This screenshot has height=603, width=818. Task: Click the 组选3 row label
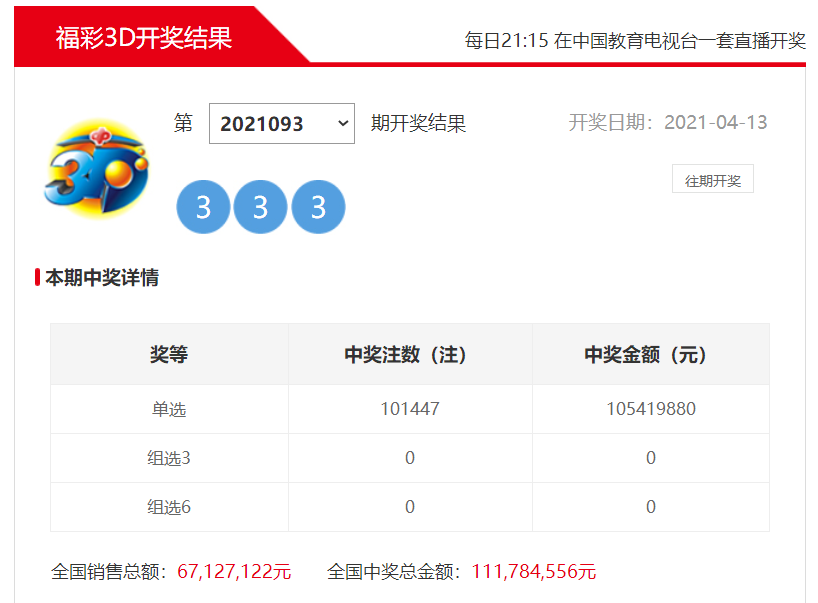pyautogui.click(x=169, y=458)
